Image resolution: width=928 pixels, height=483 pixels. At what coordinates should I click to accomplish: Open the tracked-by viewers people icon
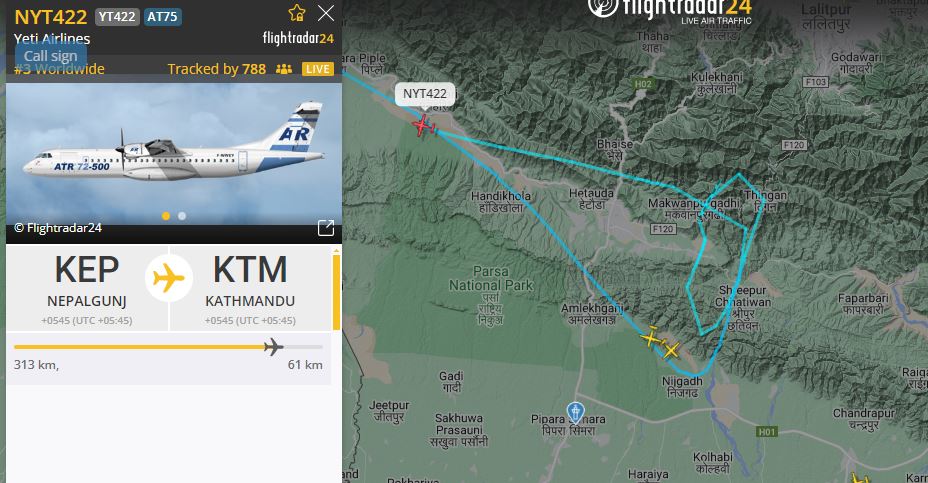(283, 69)
